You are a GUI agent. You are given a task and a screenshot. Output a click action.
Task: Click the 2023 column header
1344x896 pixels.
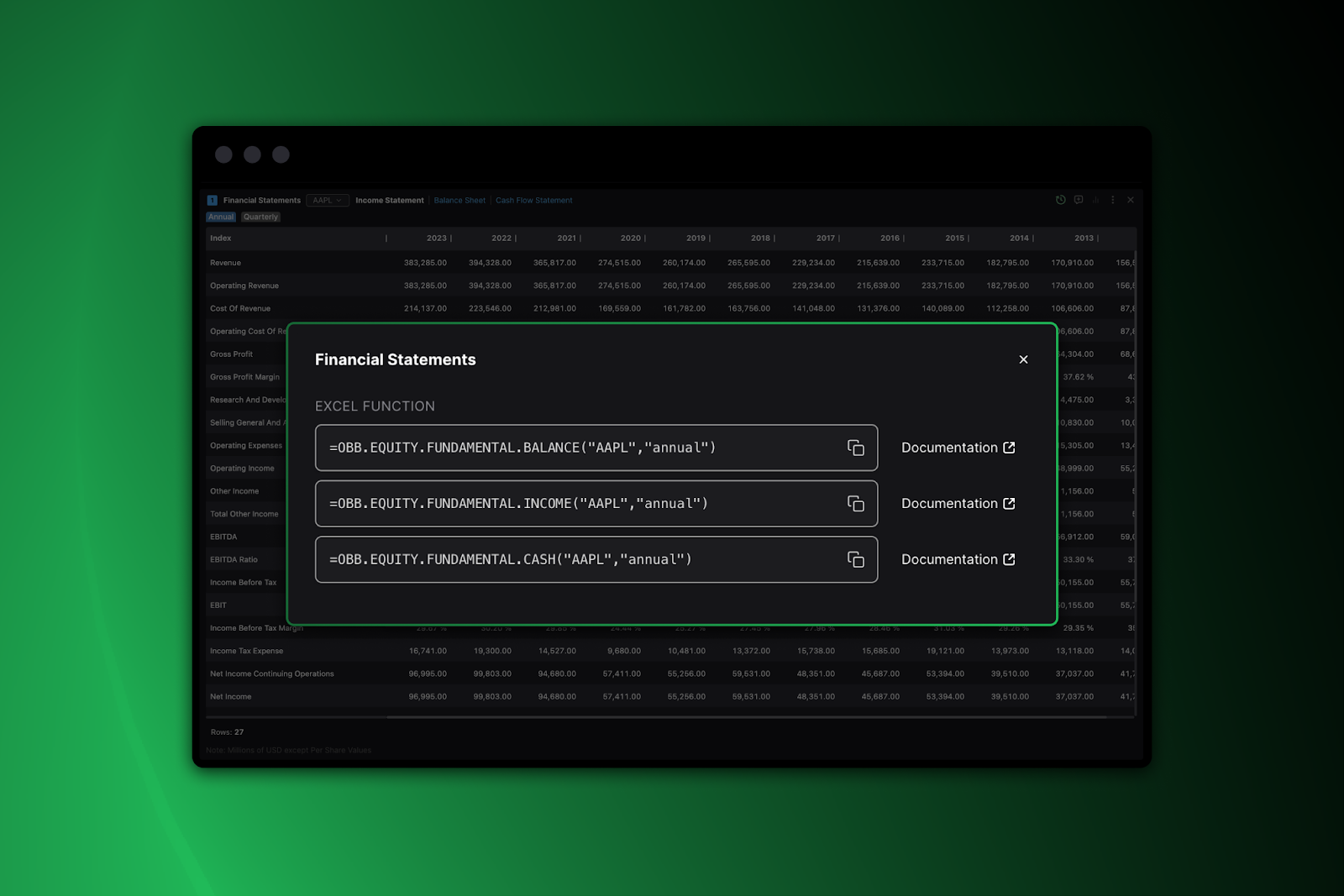click(436, 238)
